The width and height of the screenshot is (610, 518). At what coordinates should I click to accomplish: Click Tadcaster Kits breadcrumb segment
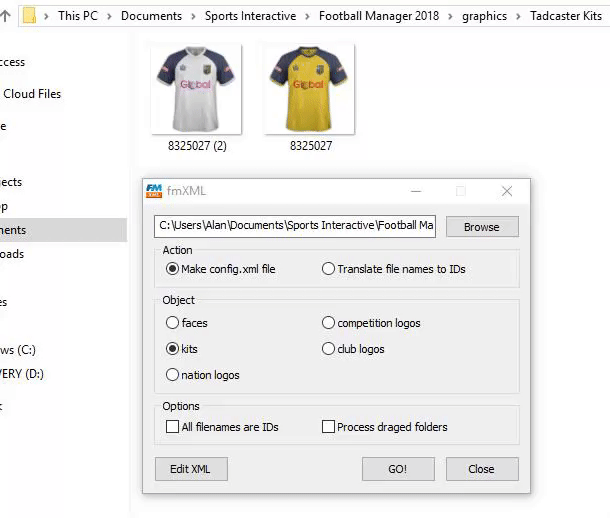[x=566, y=16]
